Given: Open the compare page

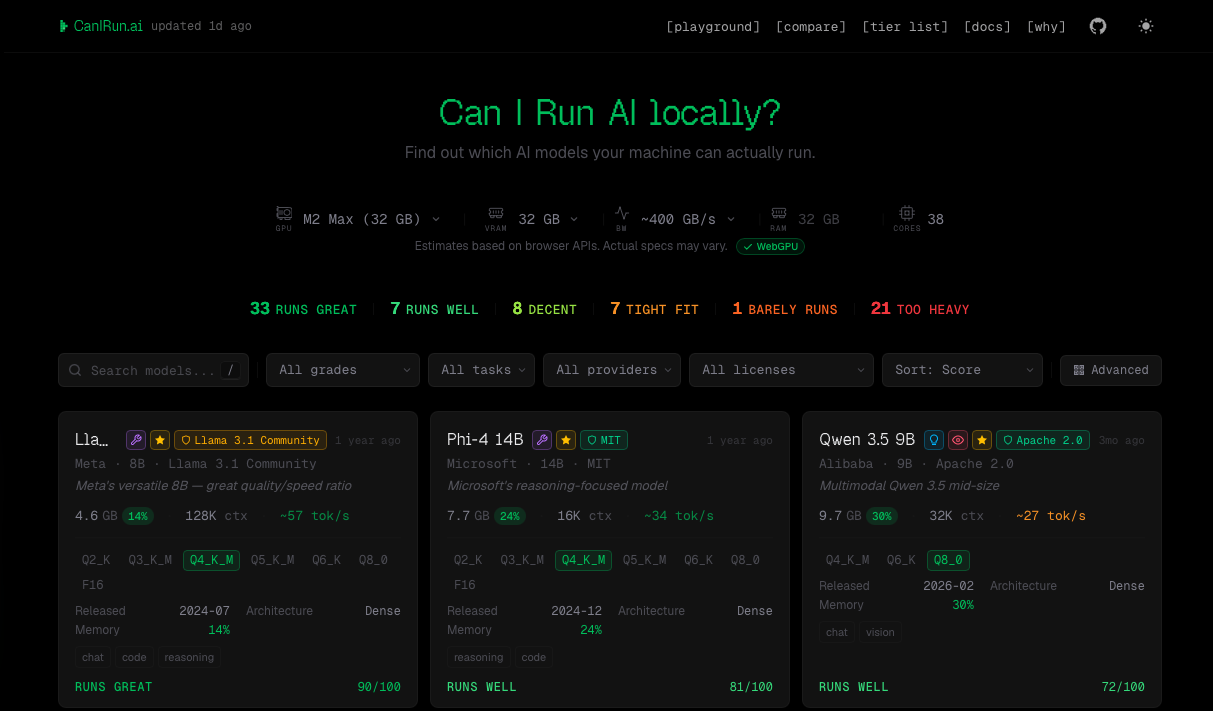Looking at the screenshot, I should click(811, 27).
